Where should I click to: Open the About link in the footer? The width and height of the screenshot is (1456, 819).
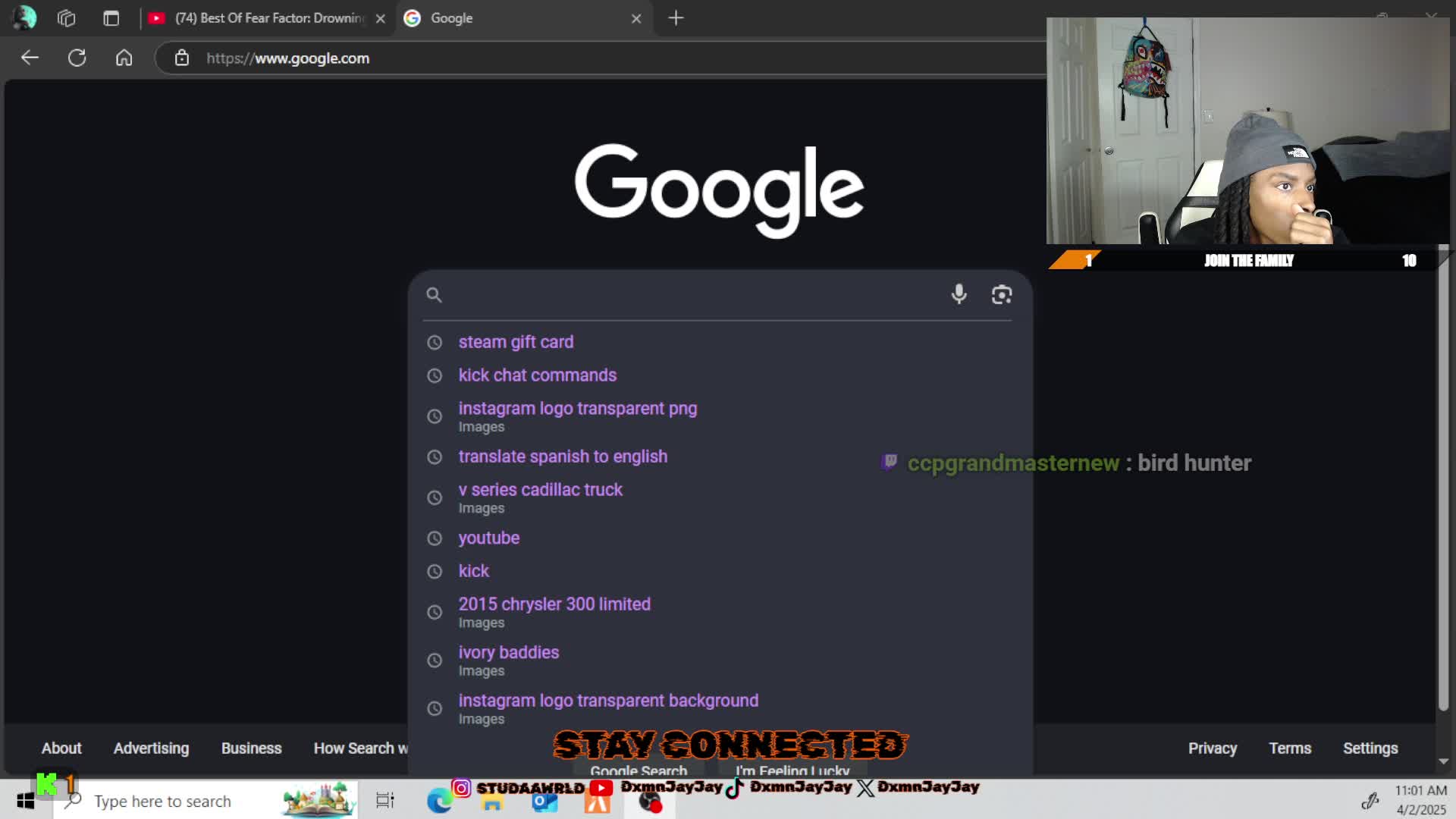tap(61, 748)
